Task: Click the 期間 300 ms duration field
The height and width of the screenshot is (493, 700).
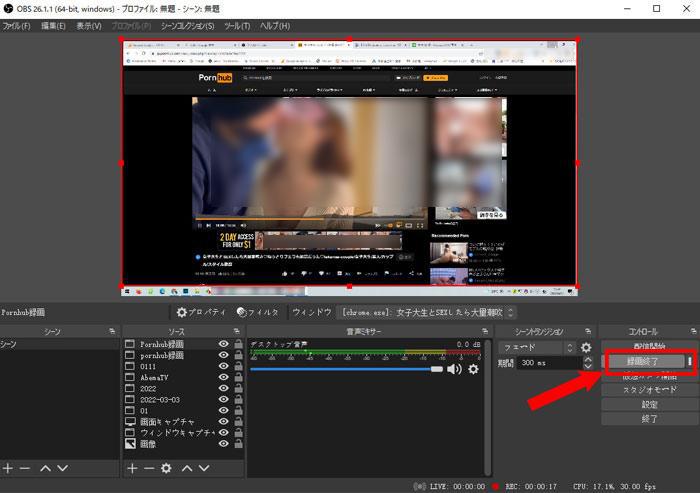Action: point(550,363)
